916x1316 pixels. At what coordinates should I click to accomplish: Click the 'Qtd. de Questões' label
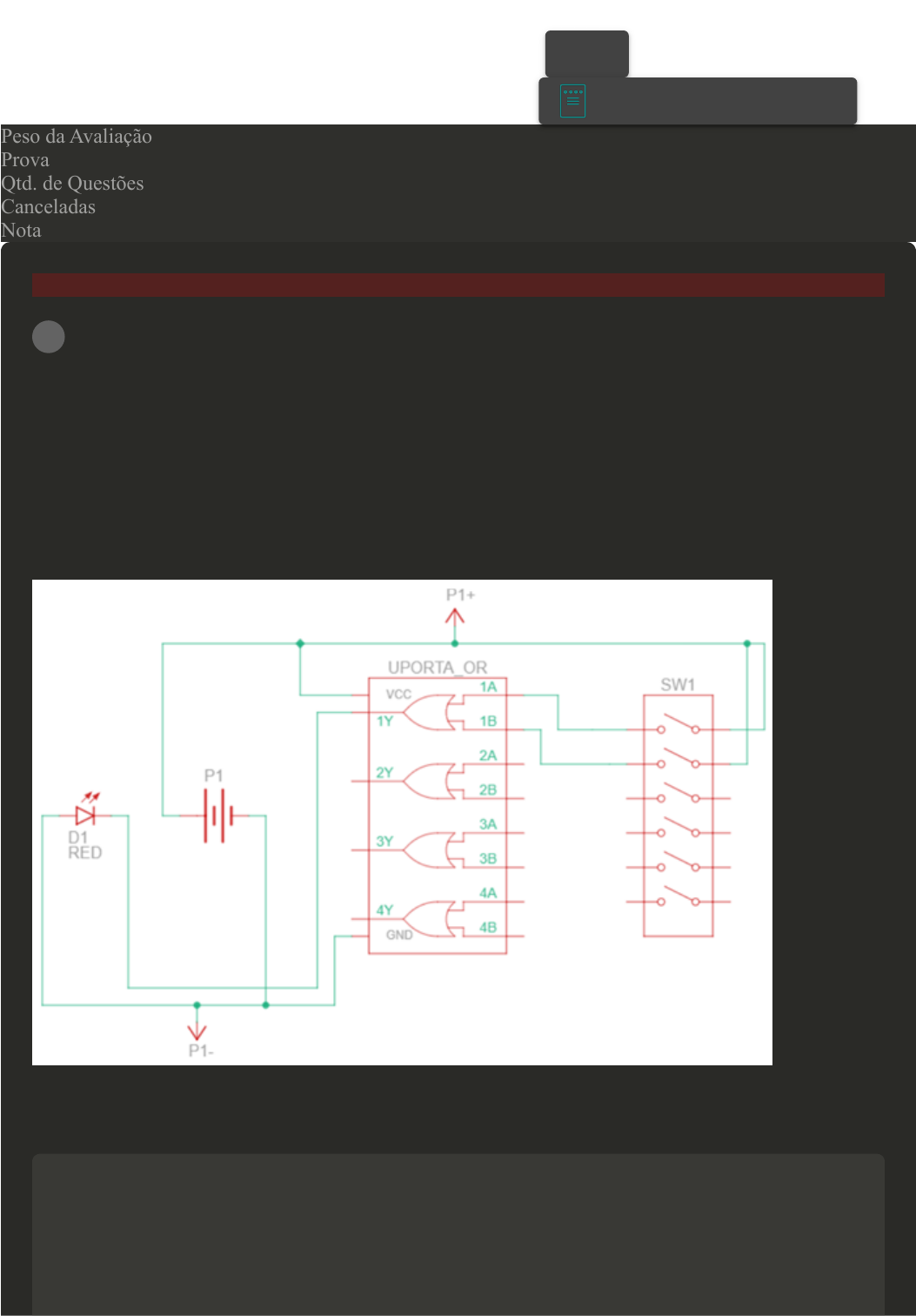[72, 184]
